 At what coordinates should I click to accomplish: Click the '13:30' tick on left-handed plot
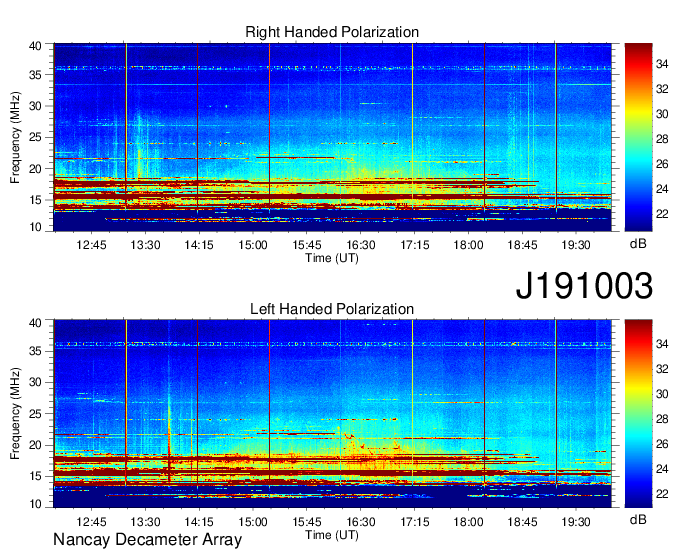(145, 522)
